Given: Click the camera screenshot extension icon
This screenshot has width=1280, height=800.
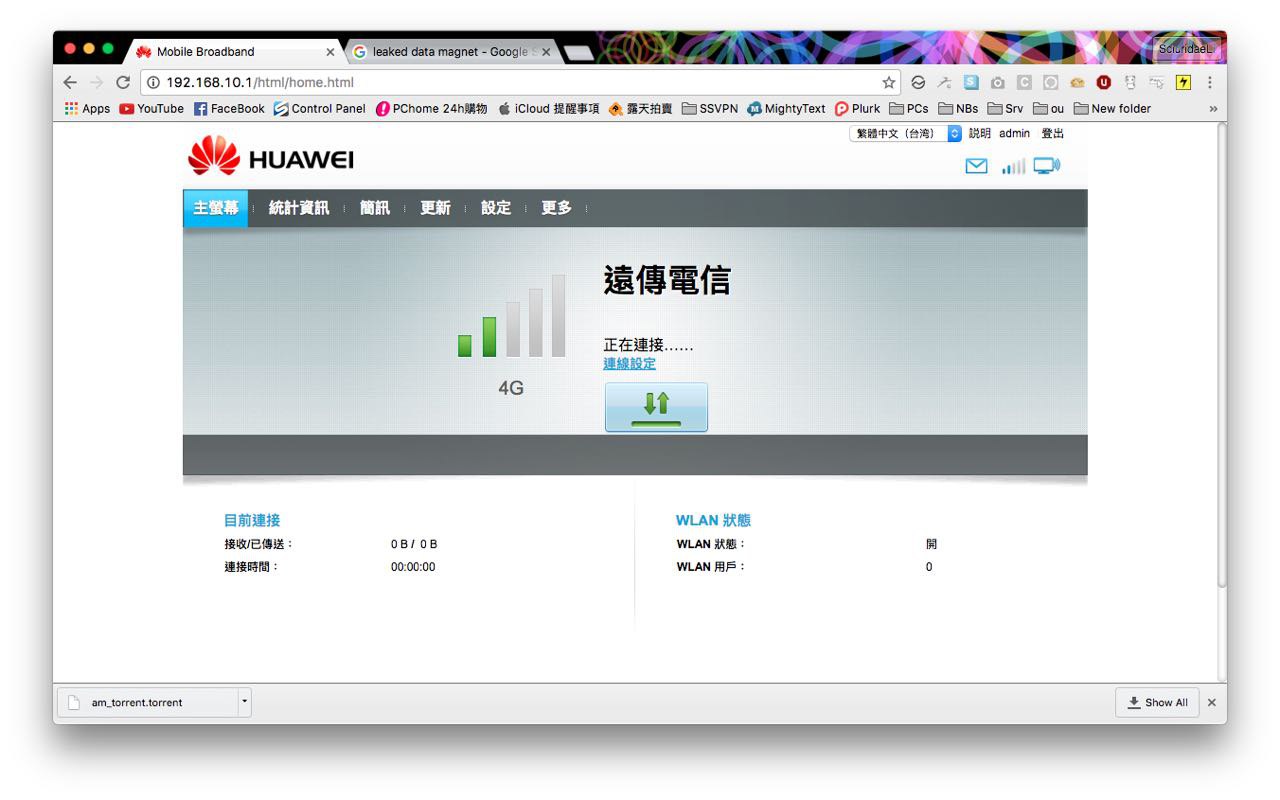Looking at the screenshot, I should tap(997, 83).
